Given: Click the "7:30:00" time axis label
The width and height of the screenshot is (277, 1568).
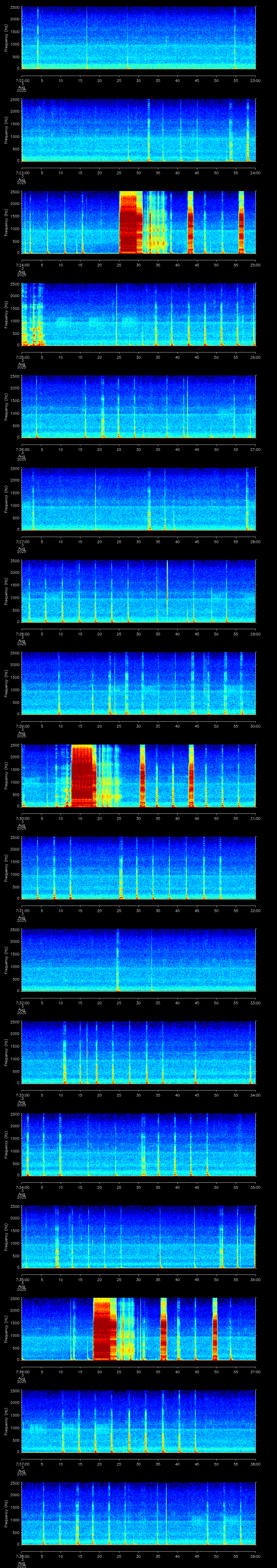Looking at the screenshot, I should 22,818.
